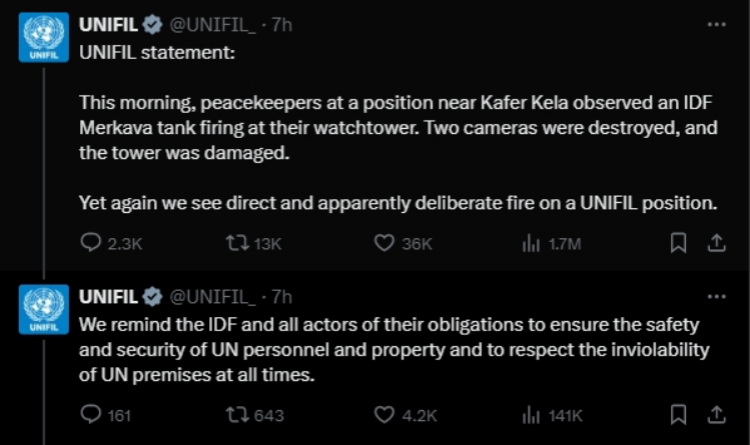Image resolution: width=750 pixels, height=445 pixels.
Task: Bookmark the second UNIFIL tweet
Action: (x=678, y=414)
